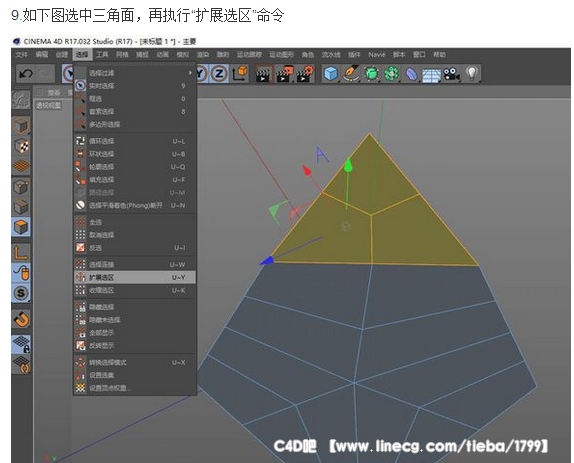
Task: Switch to Model mode cube icon
Action: (21, 126)
